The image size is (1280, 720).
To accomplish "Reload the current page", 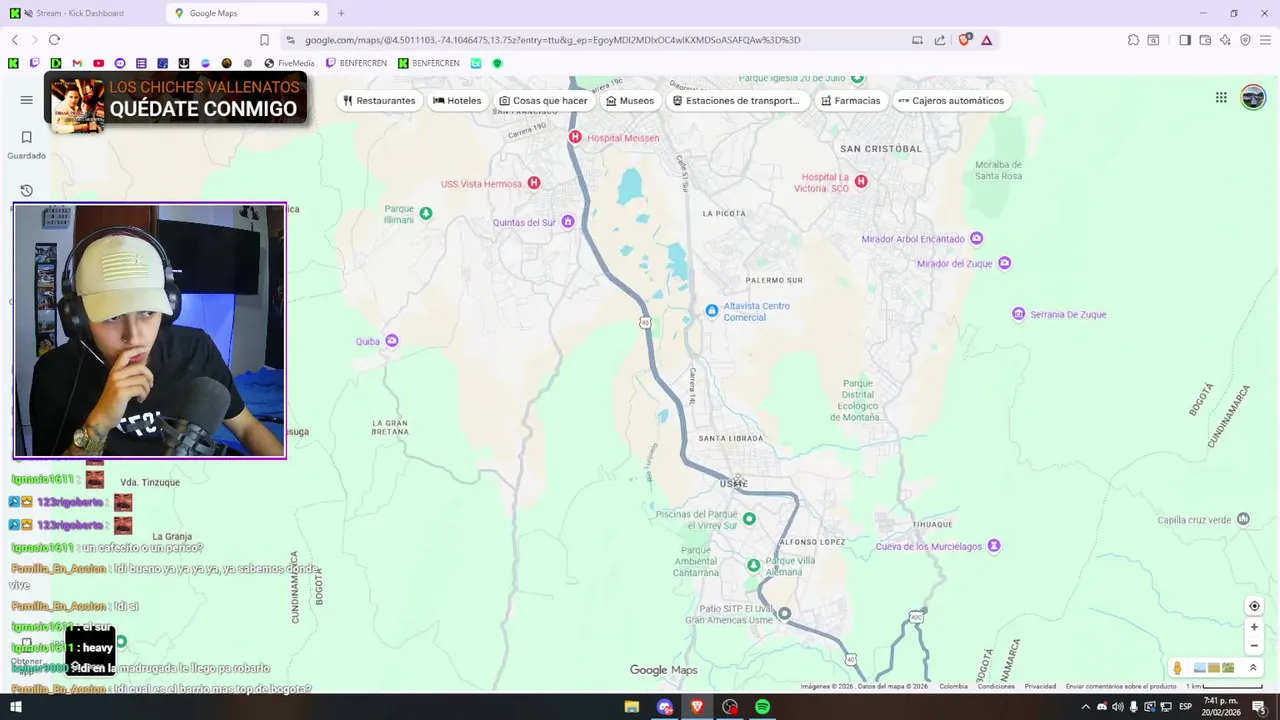I will point(54,40).
